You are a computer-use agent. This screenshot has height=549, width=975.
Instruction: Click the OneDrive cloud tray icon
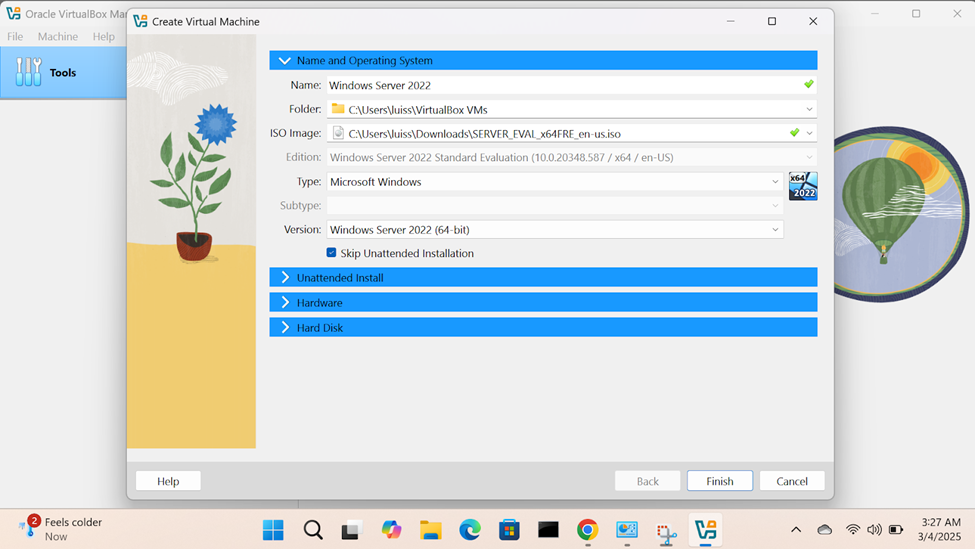pyautogui.click(x=825, y=530)
